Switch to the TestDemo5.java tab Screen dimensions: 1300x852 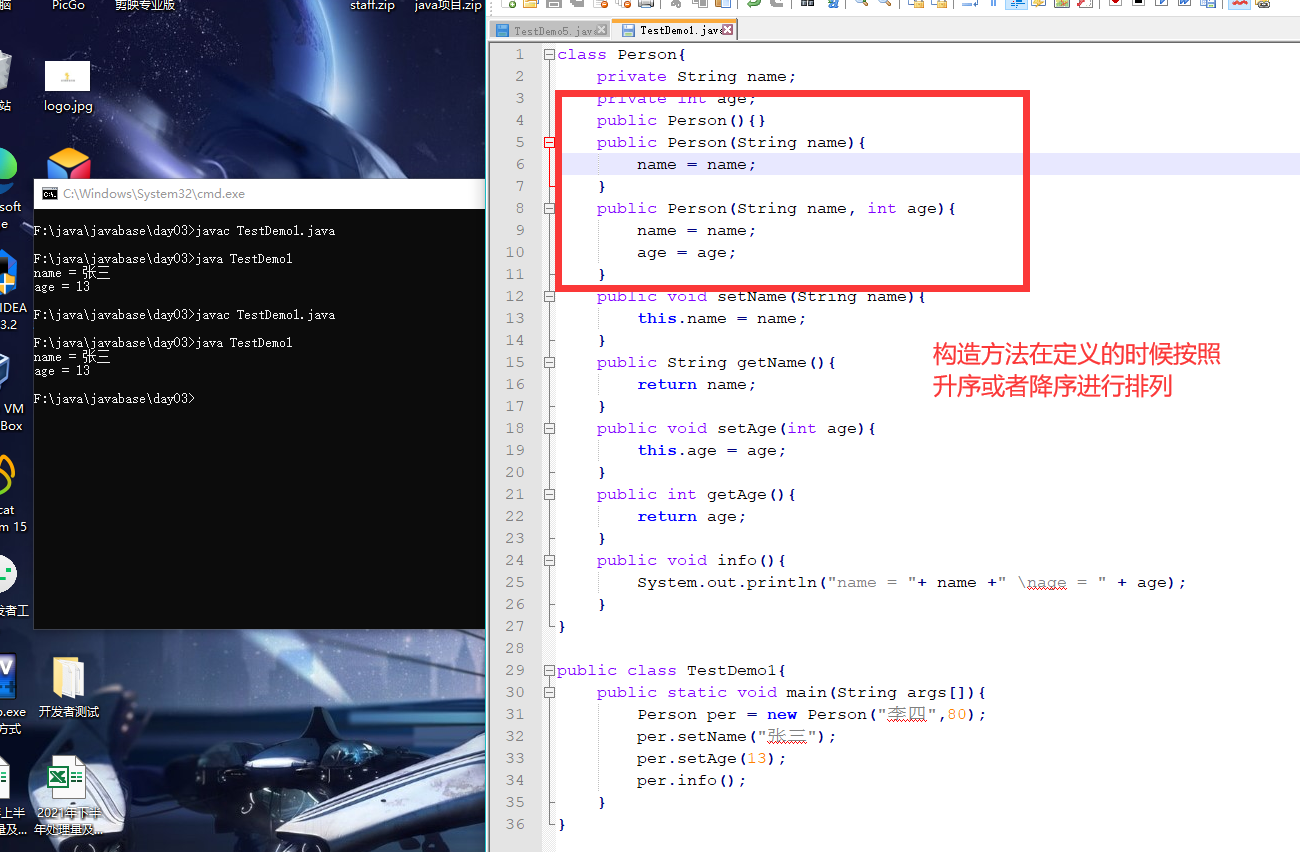pyautogui.click(x=550, y=30)
